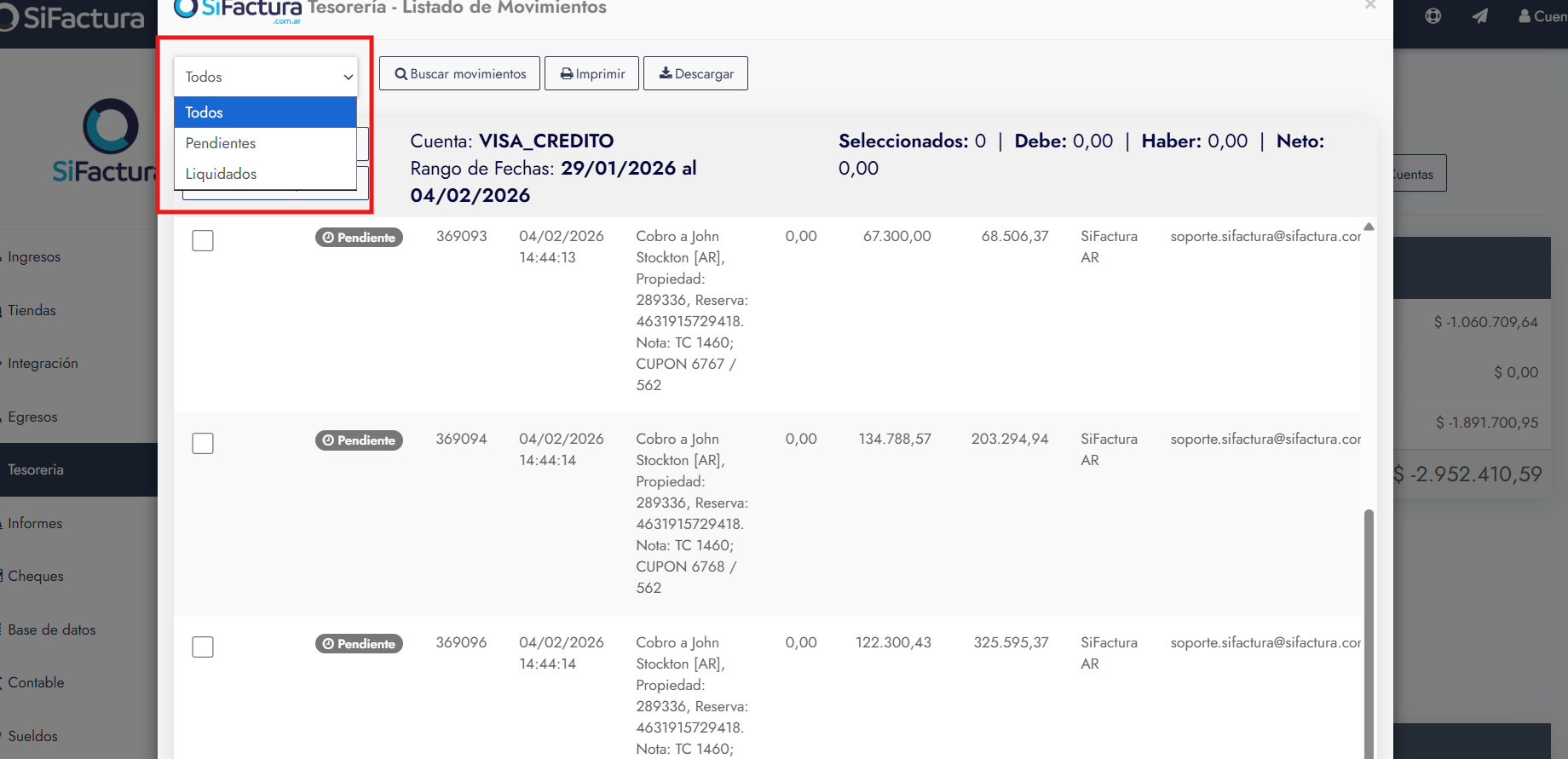The image size is (1568, 759).
Task: Open Tesorería in the sidebar menu
Action: [x=36, y=470]
